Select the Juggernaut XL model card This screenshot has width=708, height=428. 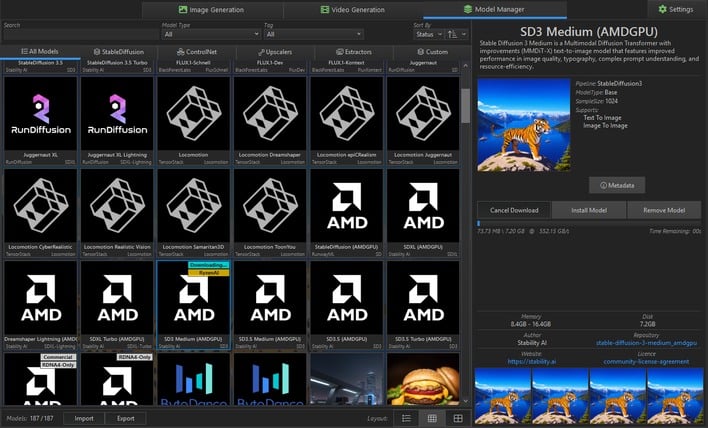click(41, 121)
